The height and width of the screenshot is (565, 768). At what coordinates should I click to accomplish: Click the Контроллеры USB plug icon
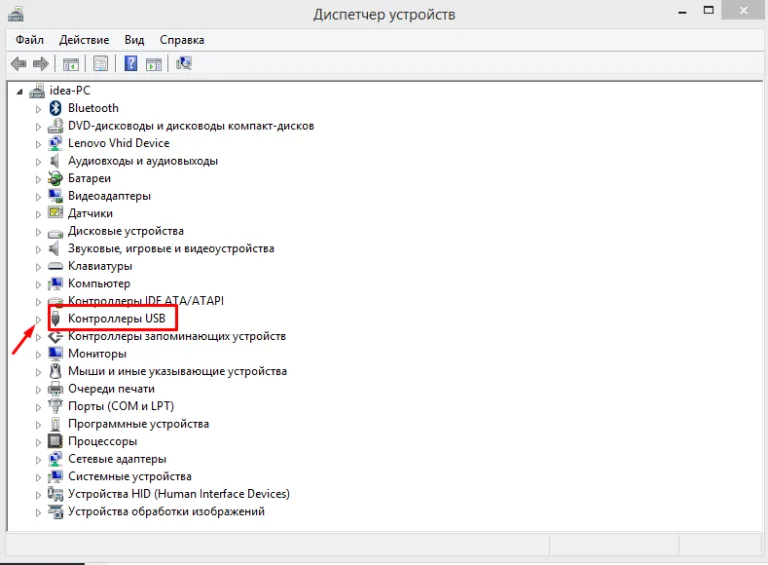(x=56, y=319)
